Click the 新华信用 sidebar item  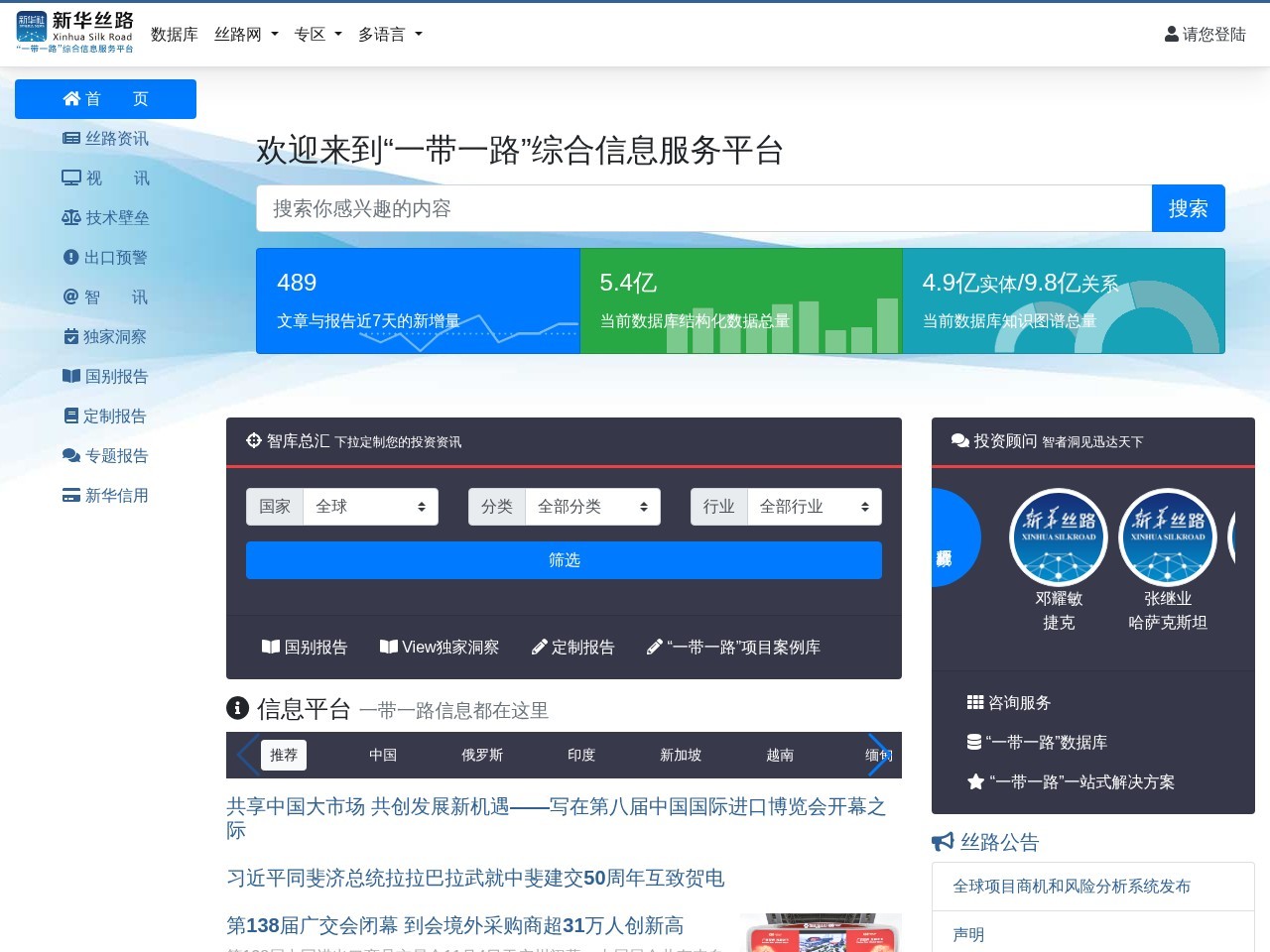pos(104,496)
